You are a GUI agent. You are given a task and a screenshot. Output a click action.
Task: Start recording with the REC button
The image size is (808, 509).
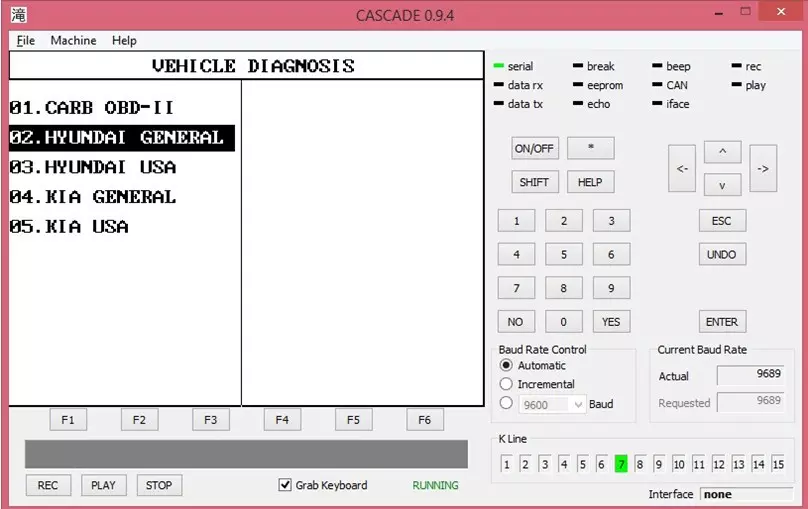pos(48,485)
